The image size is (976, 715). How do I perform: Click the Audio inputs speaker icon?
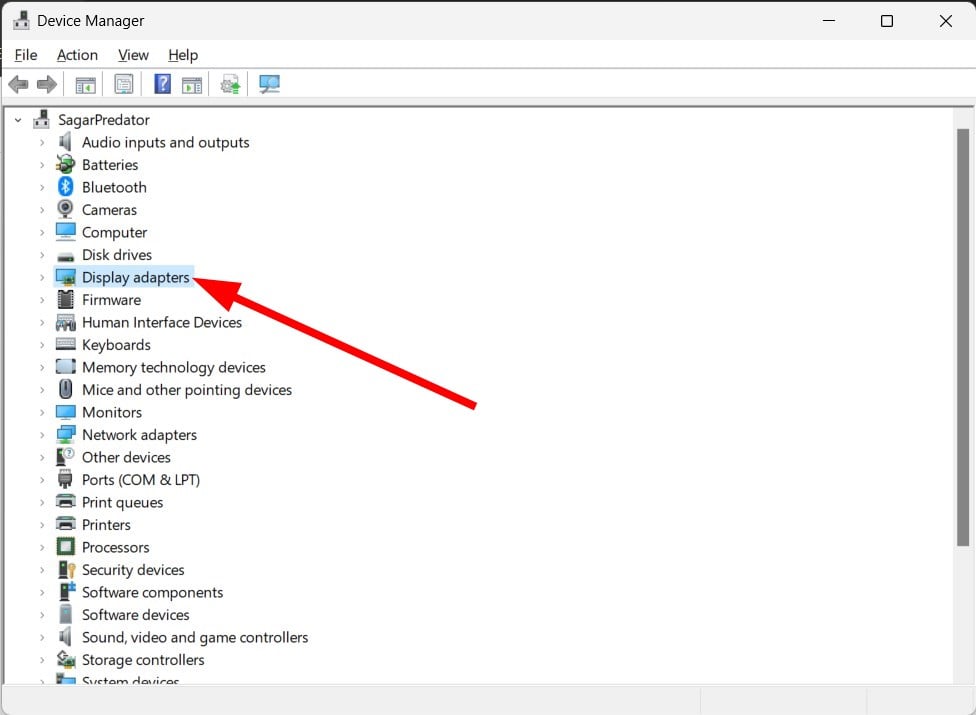click(x=65, y=142)
